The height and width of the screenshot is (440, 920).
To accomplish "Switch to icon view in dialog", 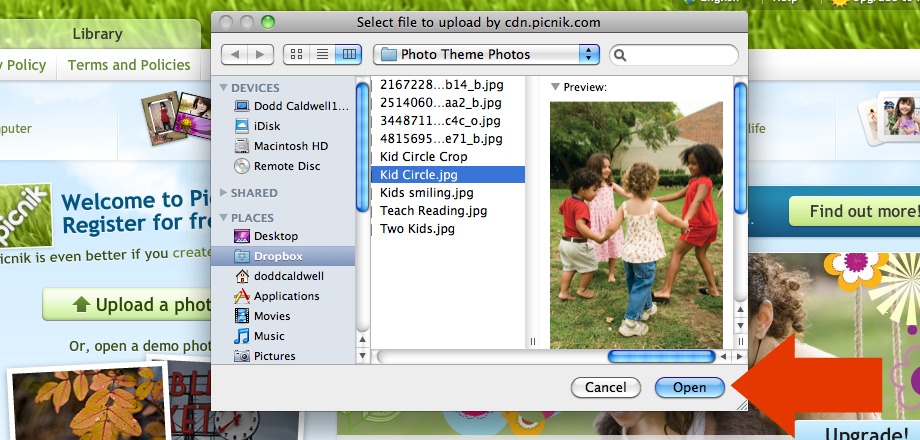I will [x=296, y=55].
